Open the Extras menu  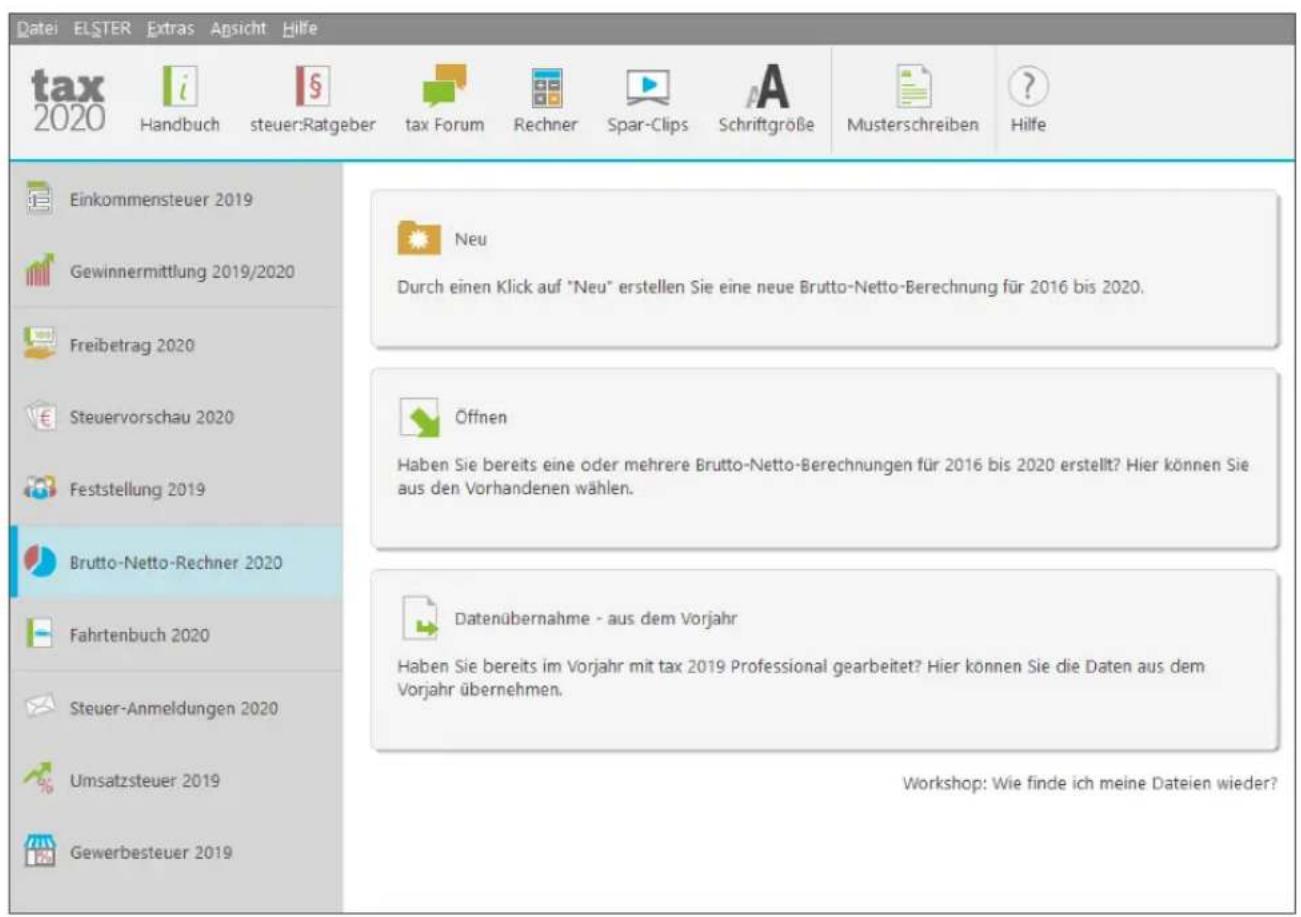click(x=171, y=28)
